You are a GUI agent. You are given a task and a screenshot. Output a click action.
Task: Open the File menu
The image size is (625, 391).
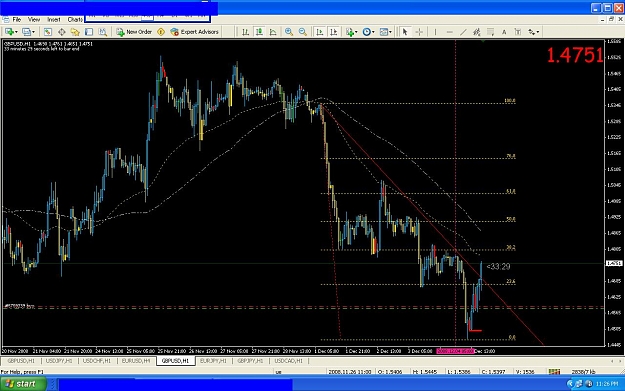tap(17, 20)
